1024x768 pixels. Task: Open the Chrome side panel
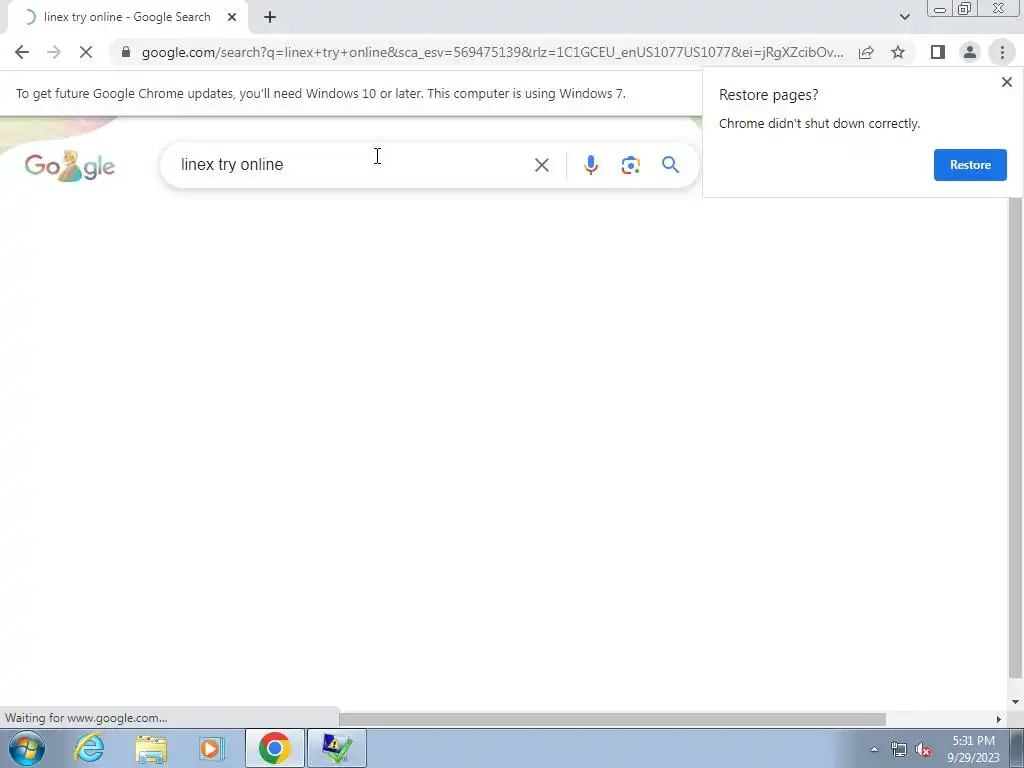(938, 52)
